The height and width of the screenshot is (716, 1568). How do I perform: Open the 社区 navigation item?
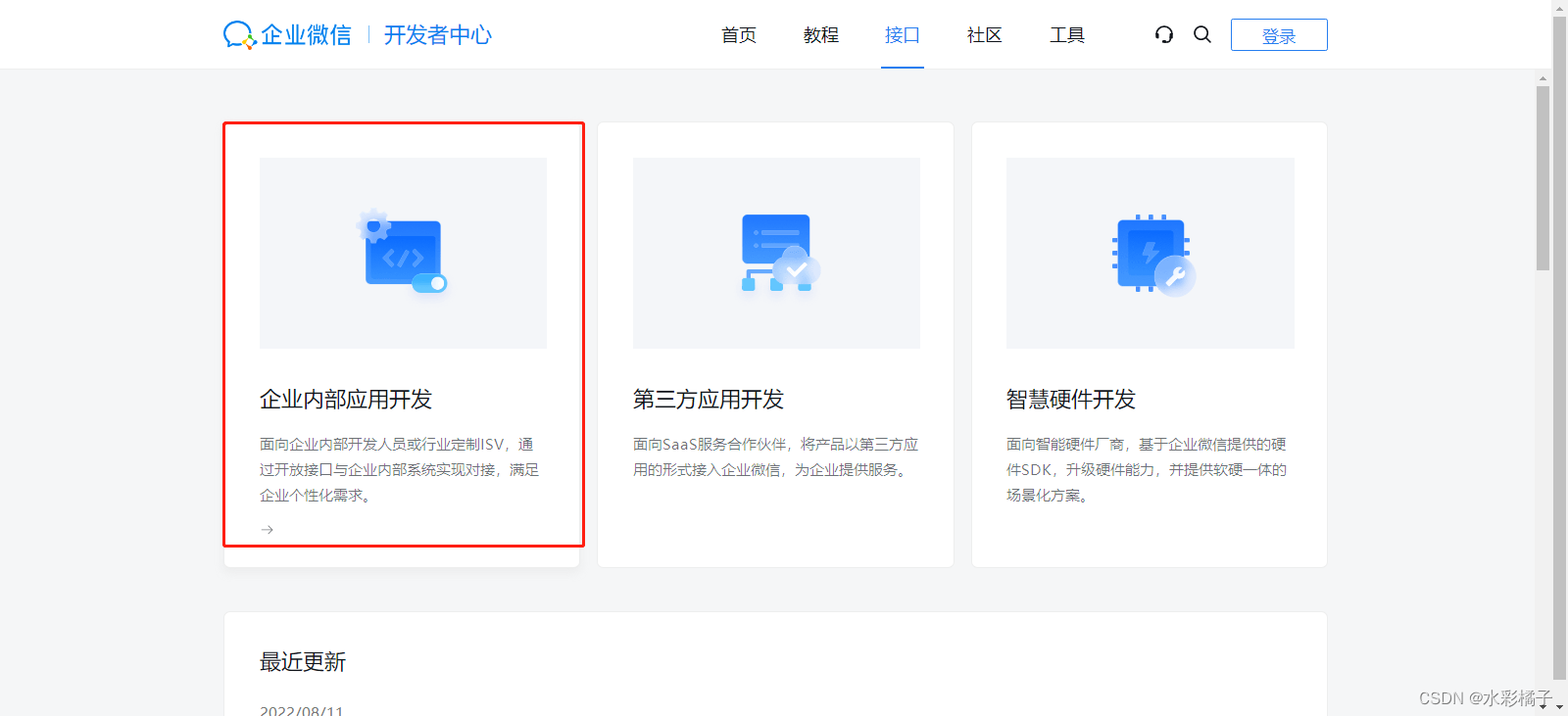(985, 35)
